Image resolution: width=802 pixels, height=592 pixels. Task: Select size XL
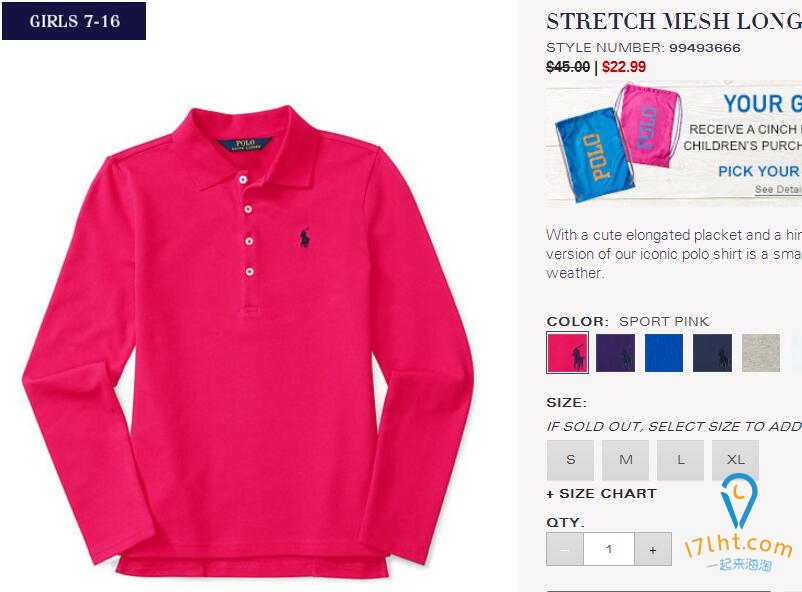[735, 459]
